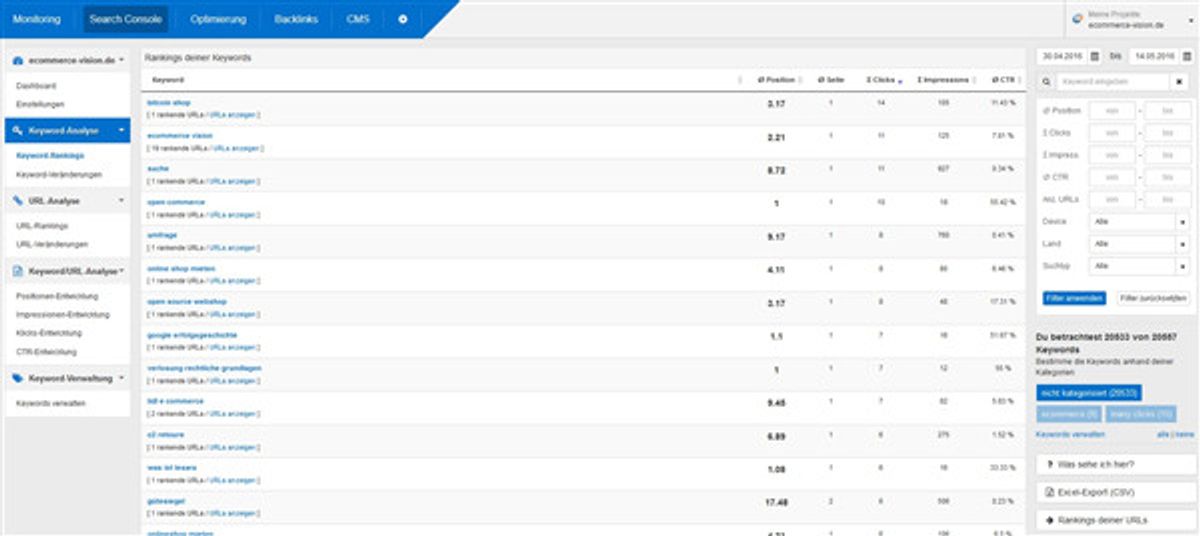Open calendar icon for start date 30.04.2016
The image size is (1200, 536).
[1094, 57]
